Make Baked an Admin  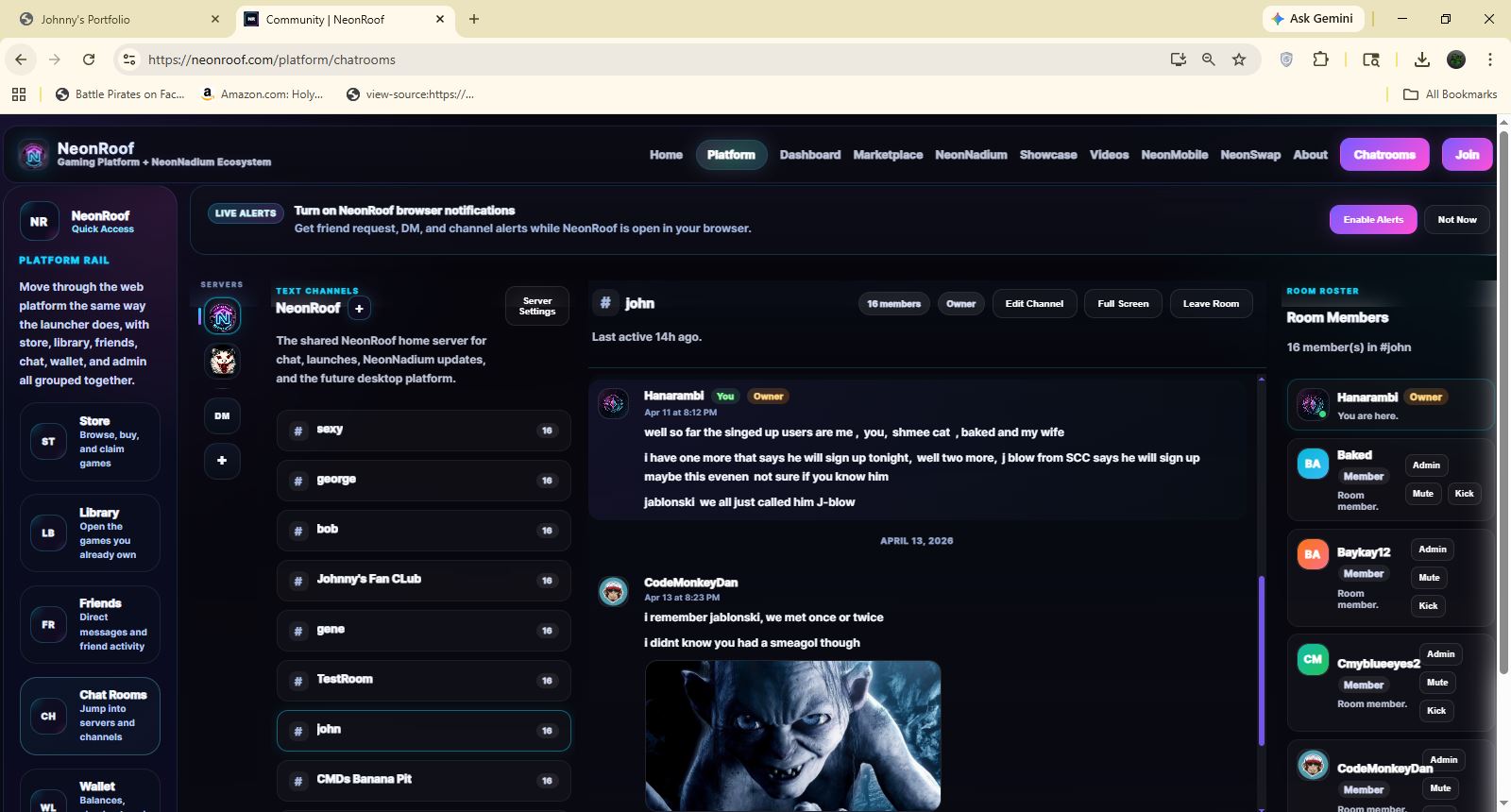tap(1426, 465)
